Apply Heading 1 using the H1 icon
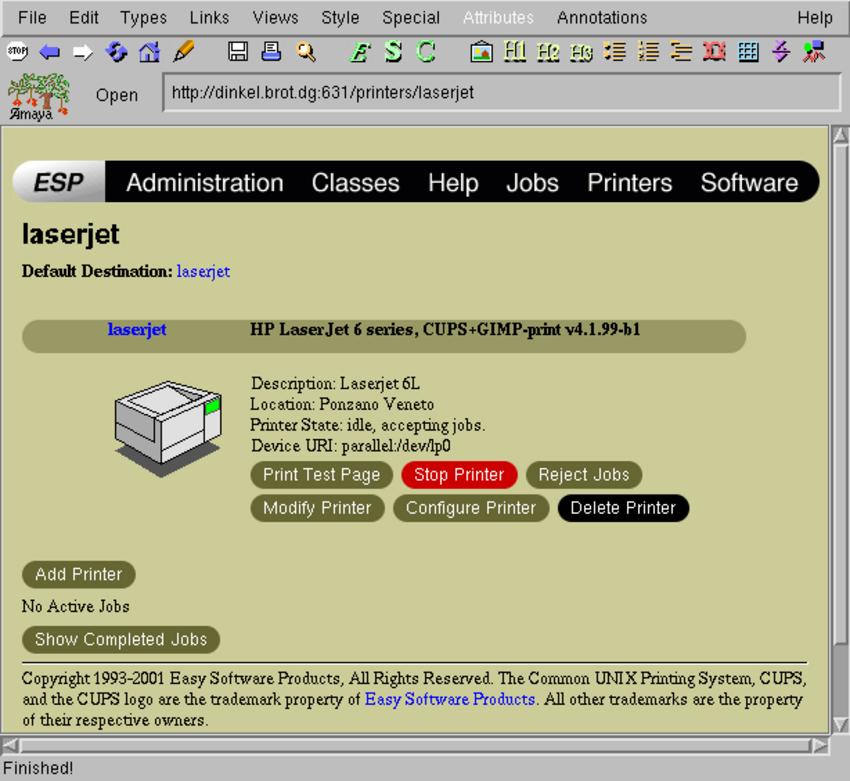The height and width of the screenshot is (781, 850). (x=515, y=52)
